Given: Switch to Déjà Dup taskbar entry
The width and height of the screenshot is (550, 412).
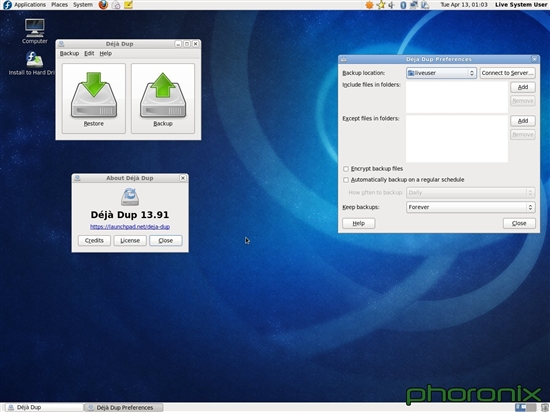Looking at the screenshot, I should 44,407.
